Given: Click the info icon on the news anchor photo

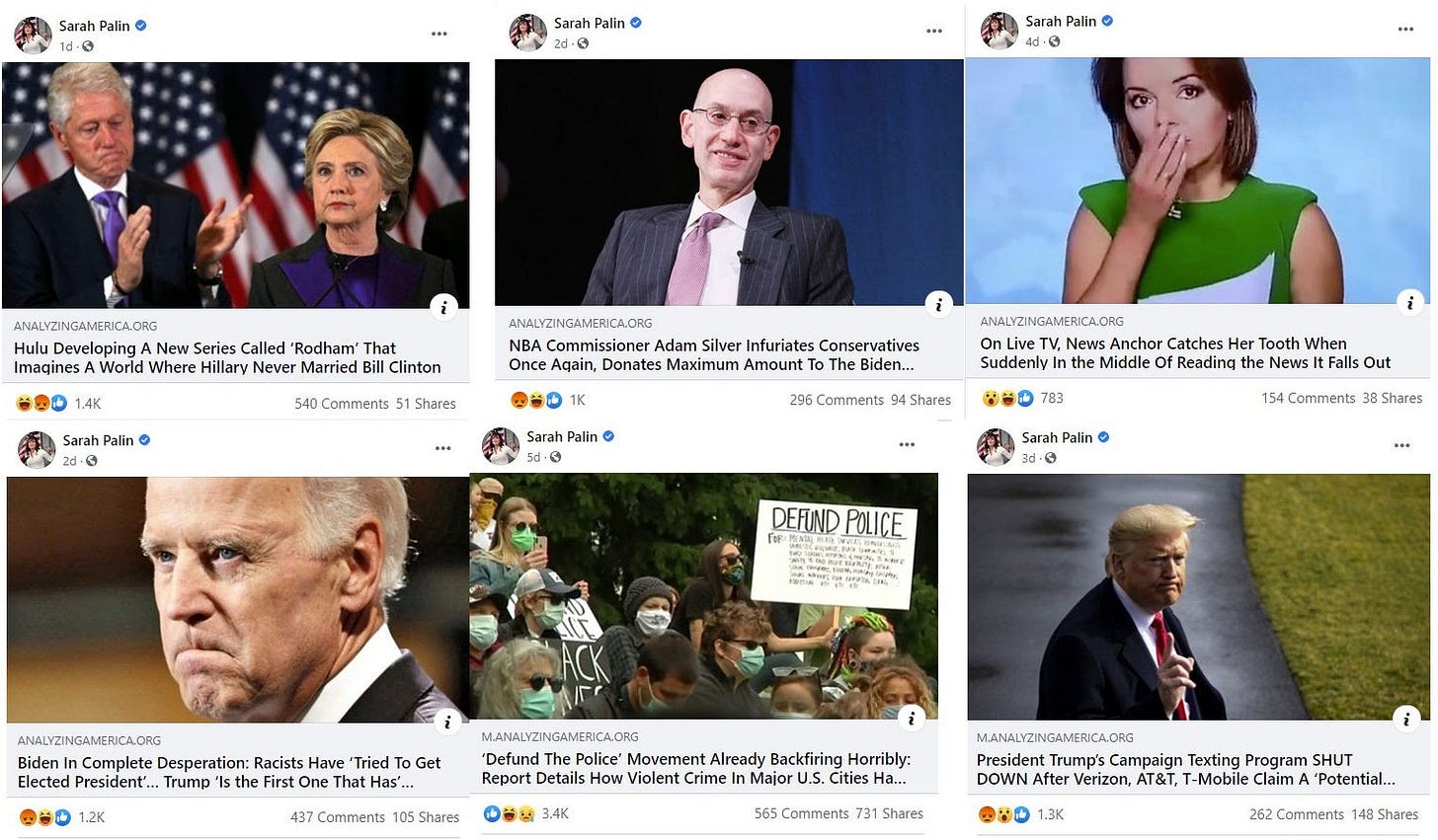Looking at the screenshot, I should tap(1410, 303).
